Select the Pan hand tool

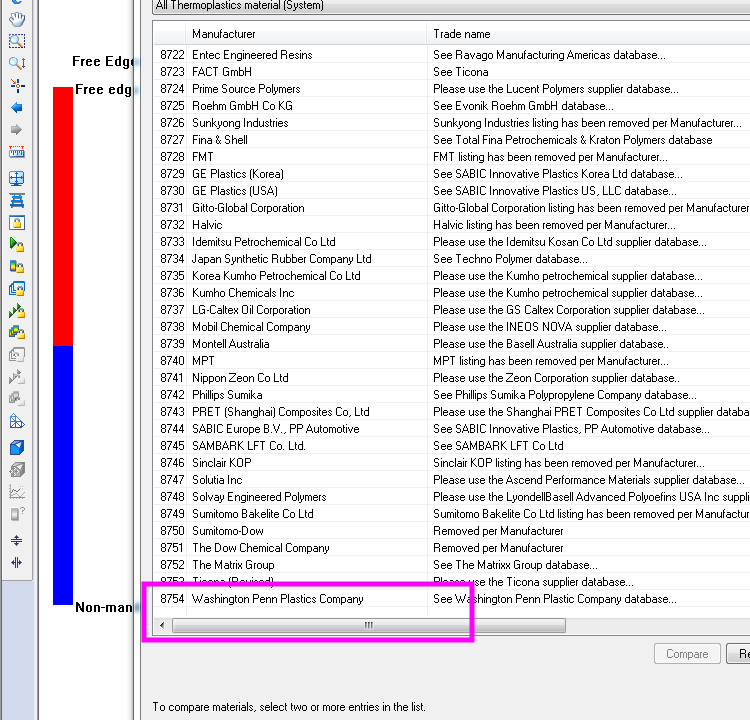pyautogui.click(x=17, y=19)
